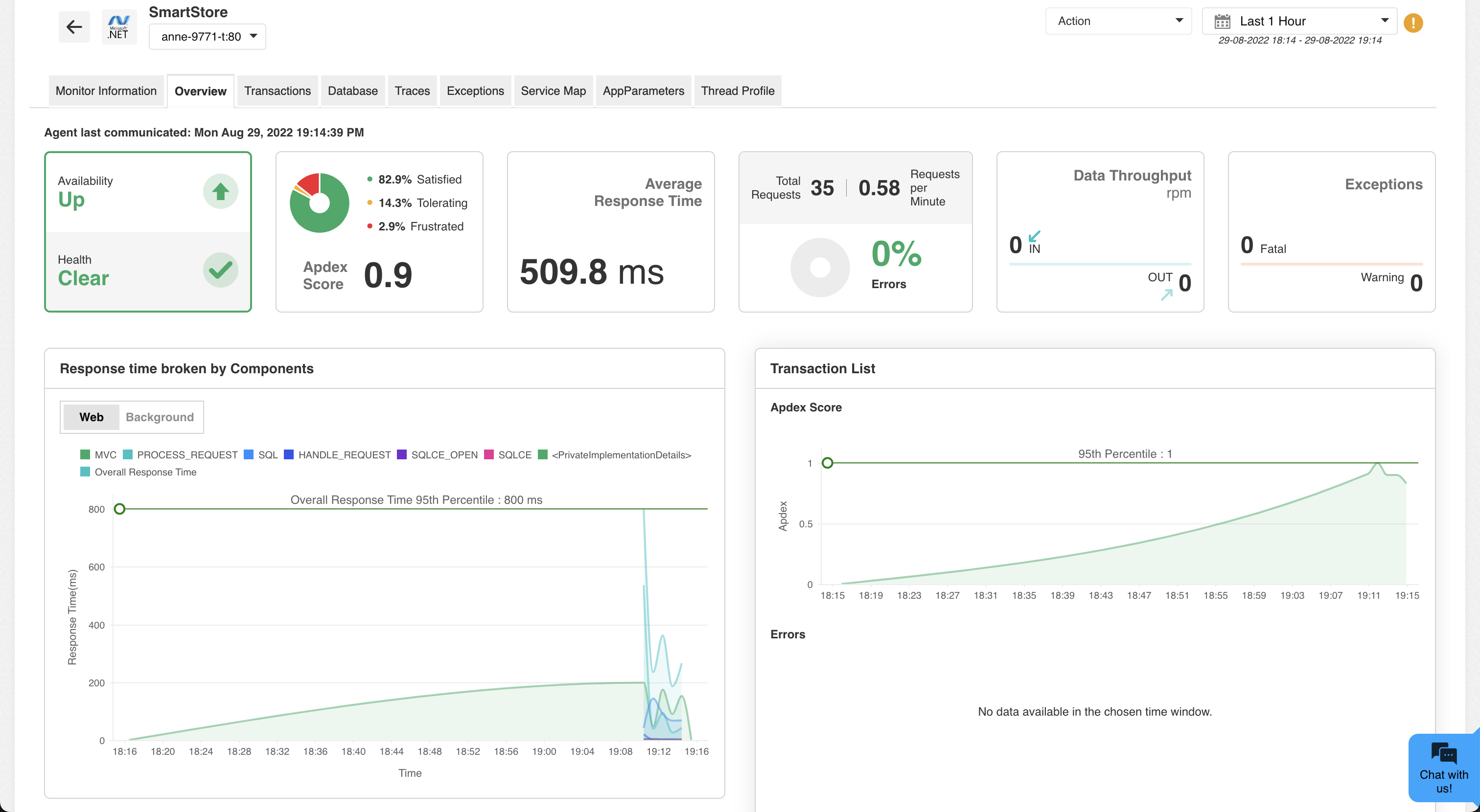Click the Data Throughput OUT arrow icon
This screenshot has height=812, width=1480.
tap(1166, 294)
